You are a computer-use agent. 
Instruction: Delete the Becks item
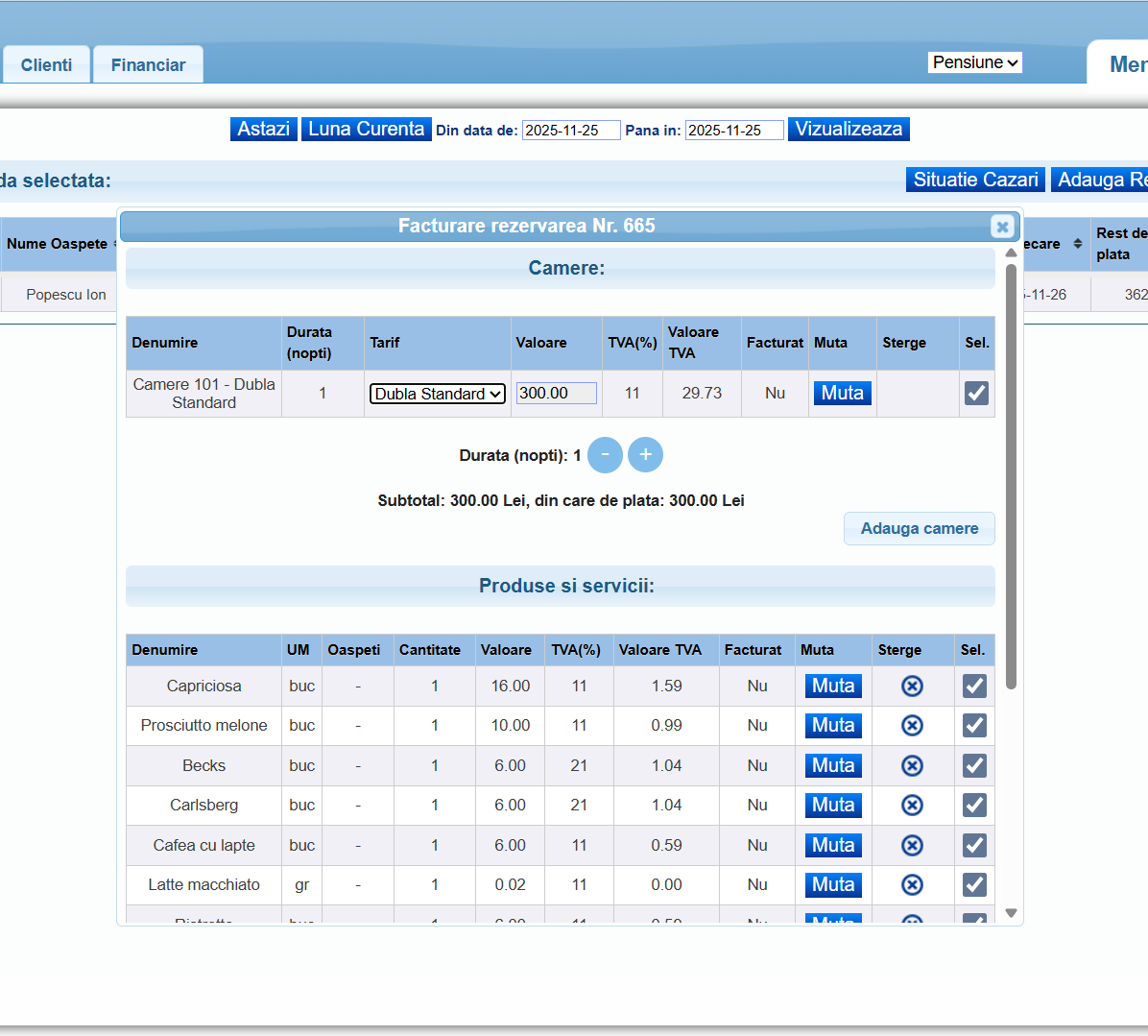click(x=912, y=765)
